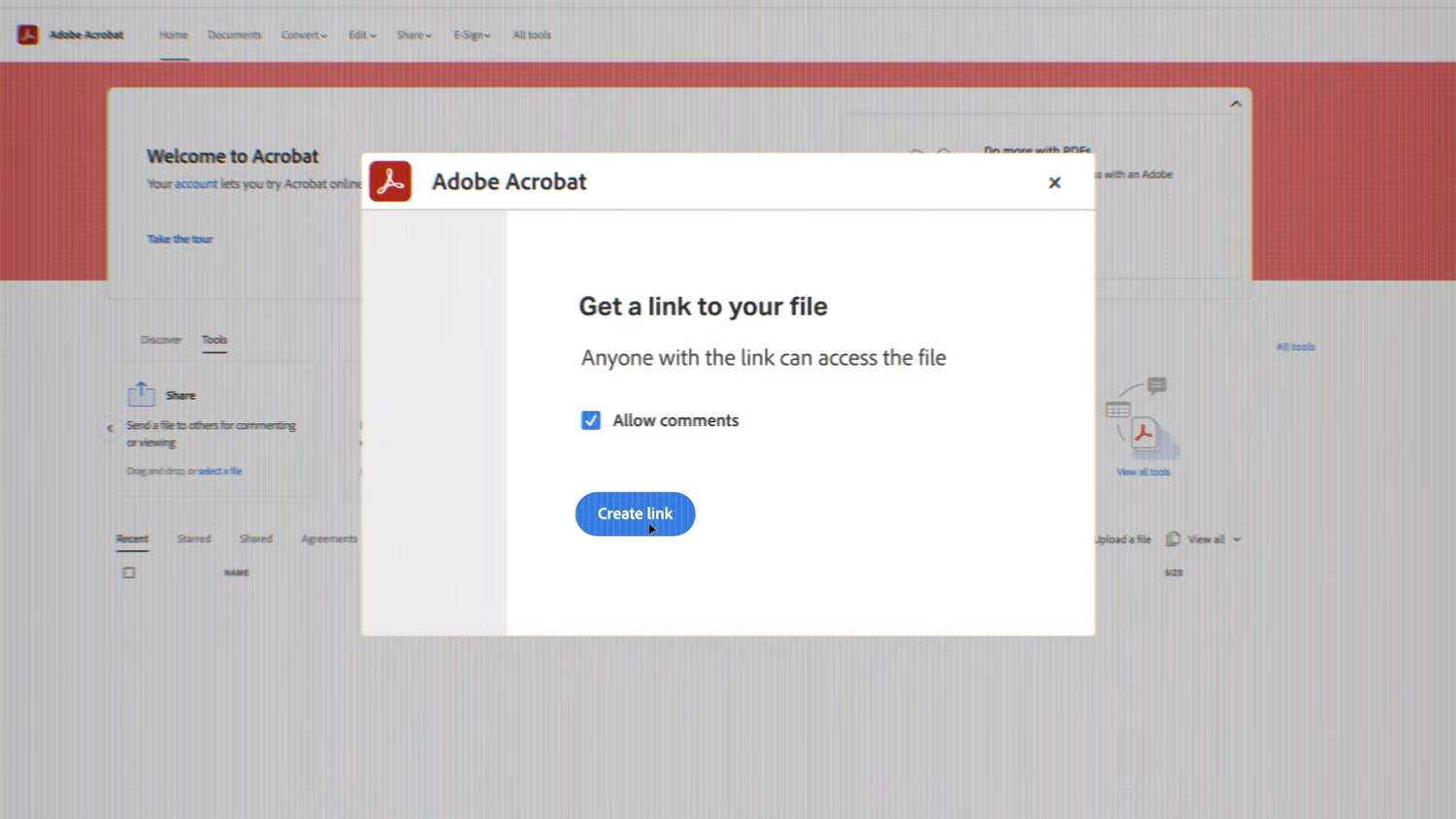The height and width of the screenshot is (819, 1456).
Task: Open the Documents menu item
Action: click(234, 35)
